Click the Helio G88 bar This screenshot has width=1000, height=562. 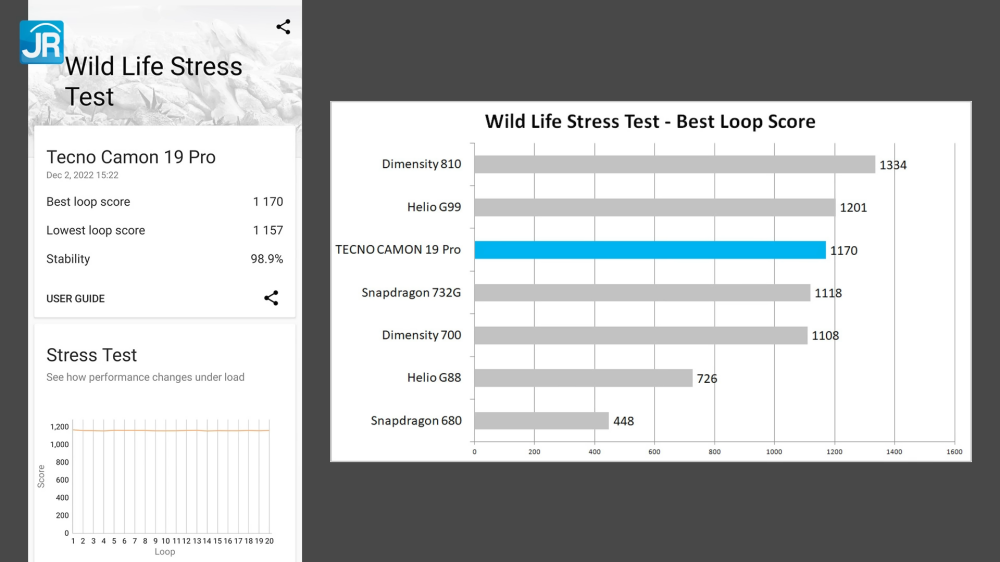[x=583, y=378]
